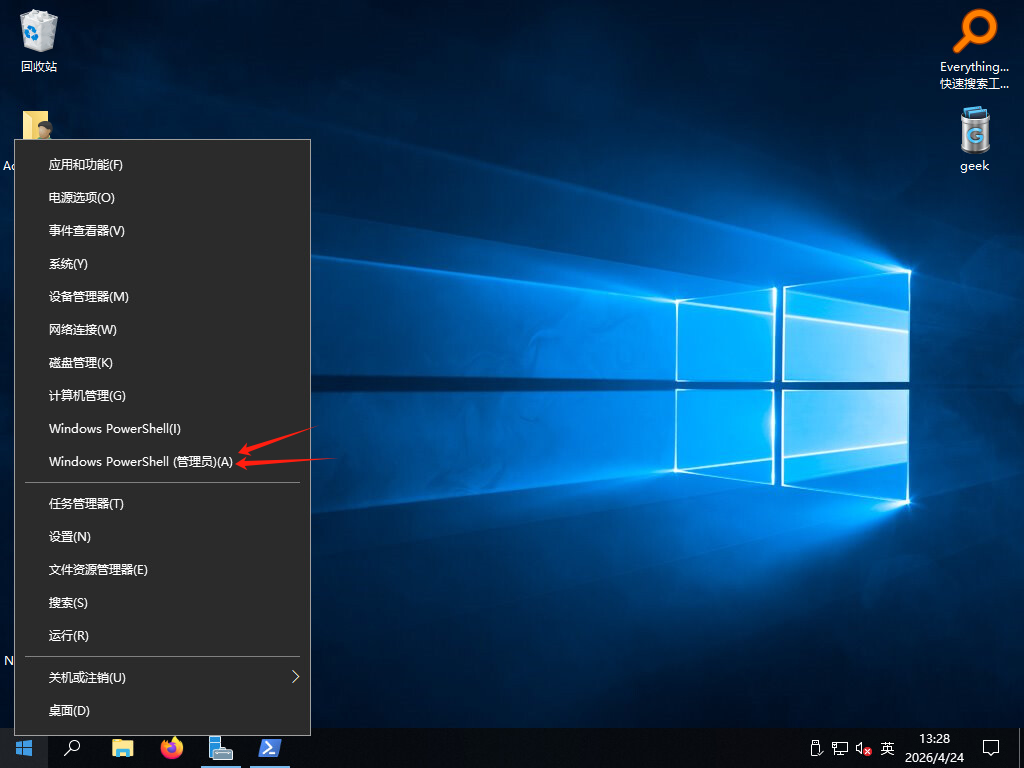Open the Everything search tool desktop icon

(974, 49)
